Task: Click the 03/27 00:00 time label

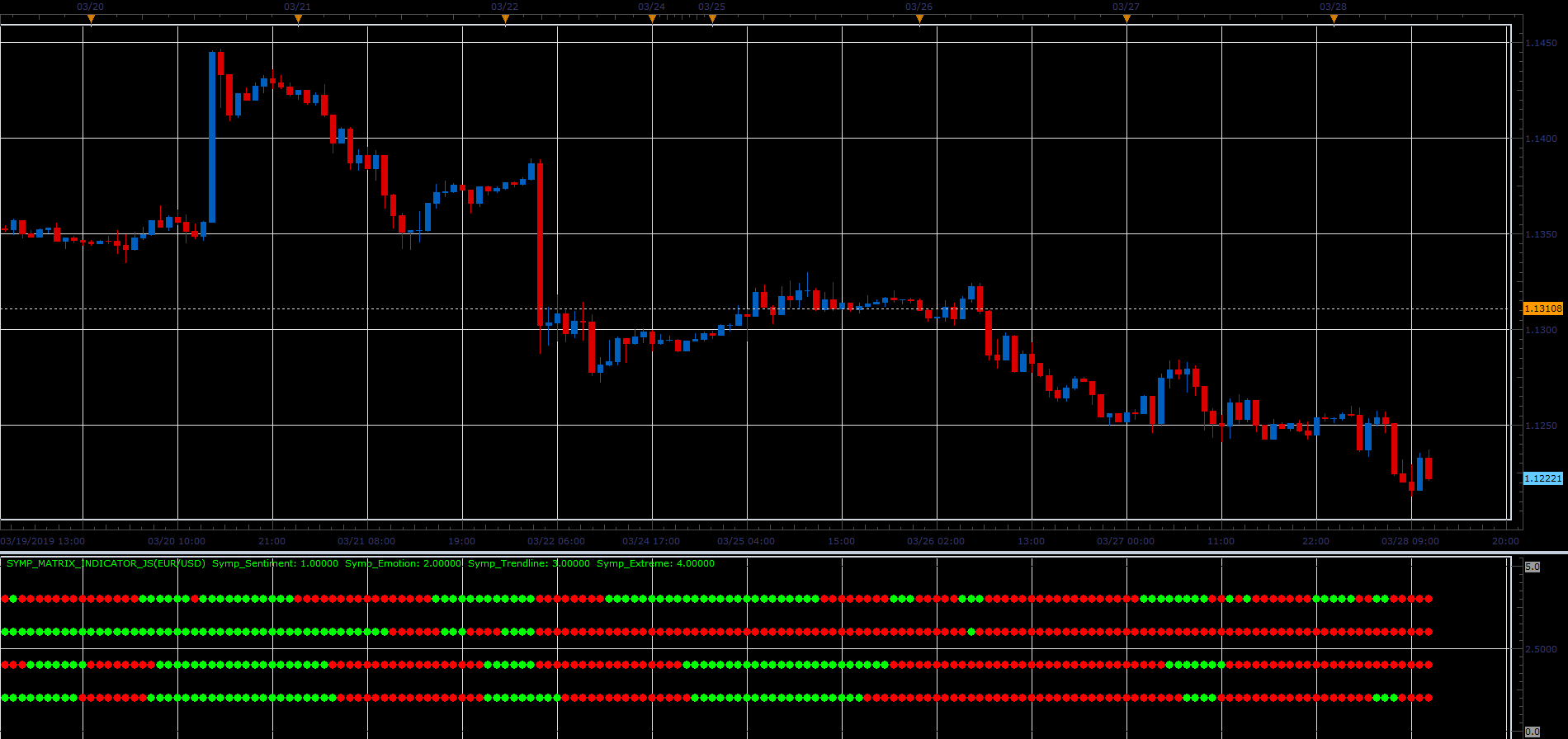Action: (1126, 541)
